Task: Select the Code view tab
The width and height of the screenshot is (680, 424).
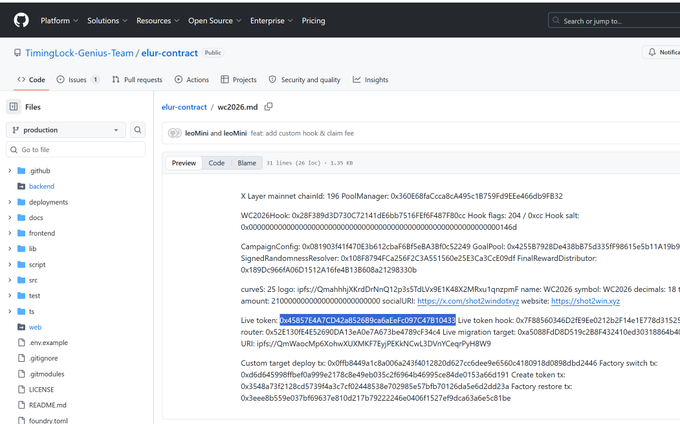Action: [x=216, y=163]
